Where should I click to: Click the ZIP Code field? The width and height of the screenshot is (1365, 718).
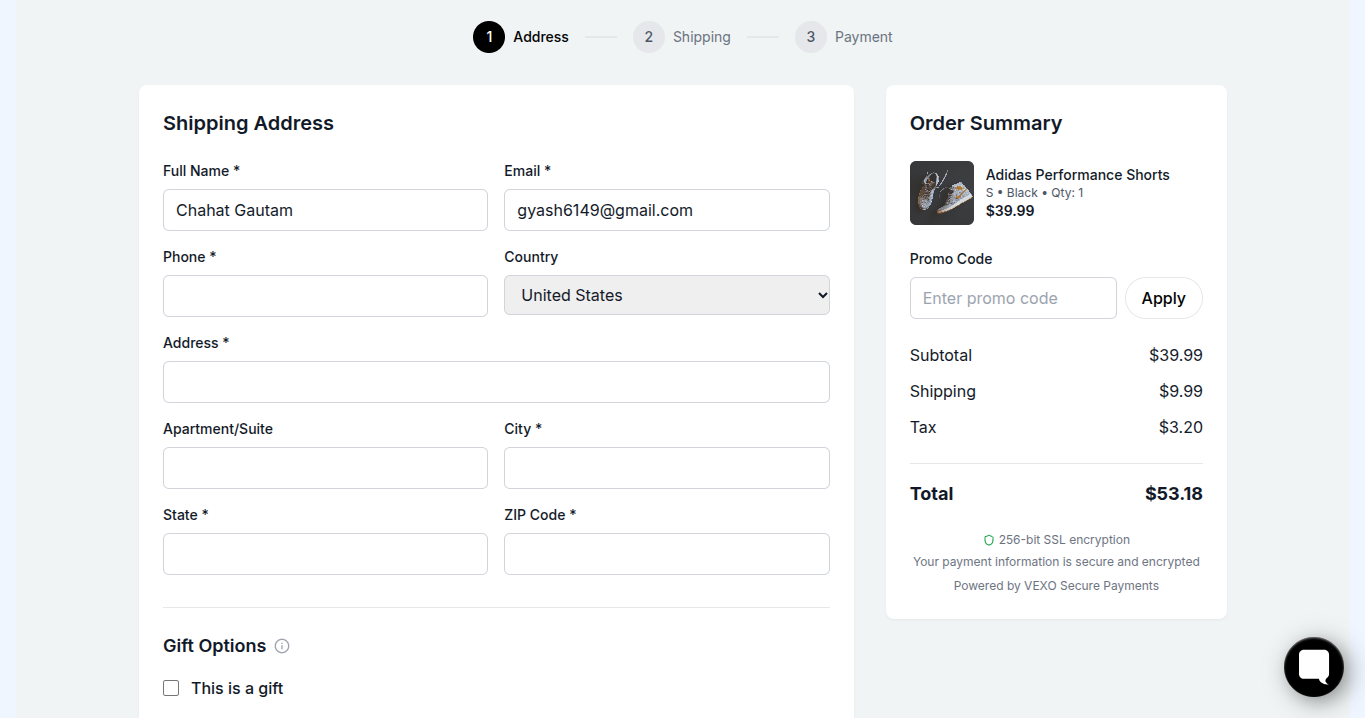point(666,554)
